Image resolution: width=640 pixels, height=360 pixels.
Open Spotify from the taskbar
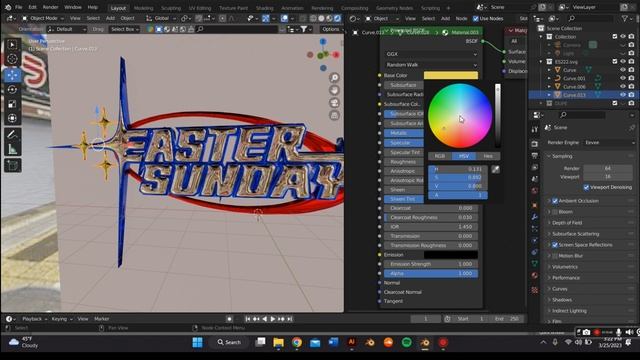407,342
